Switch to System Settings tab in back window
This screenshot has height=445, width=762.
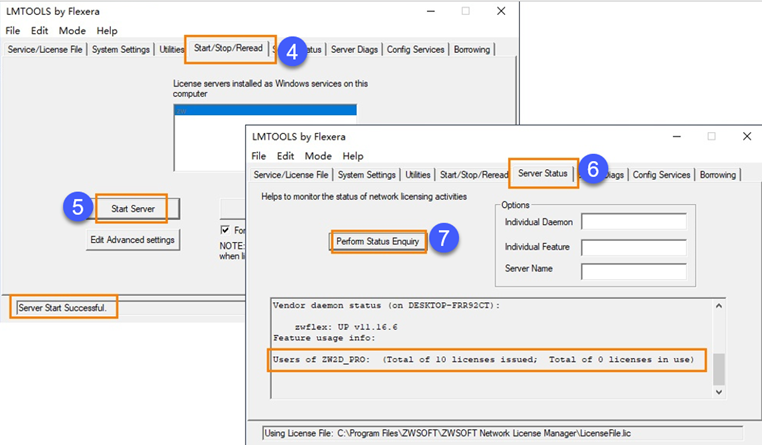click(x=121, y=50)
